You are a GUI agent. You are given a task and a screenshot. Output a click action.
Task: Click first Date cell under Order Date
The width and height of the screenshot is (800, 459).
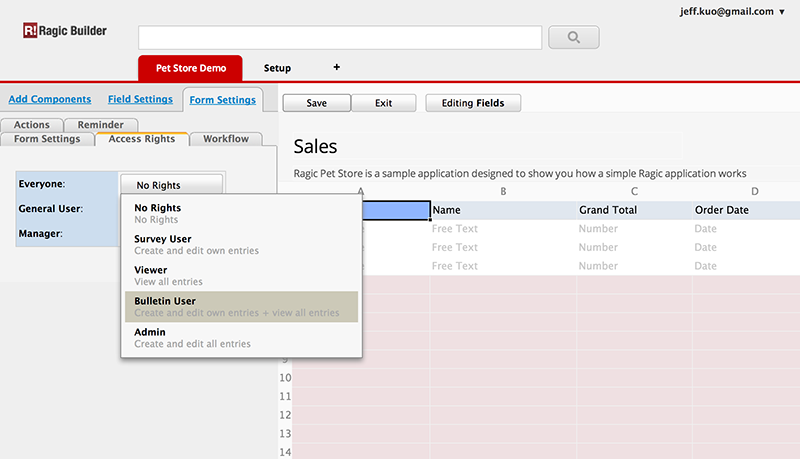coord(746,228)
